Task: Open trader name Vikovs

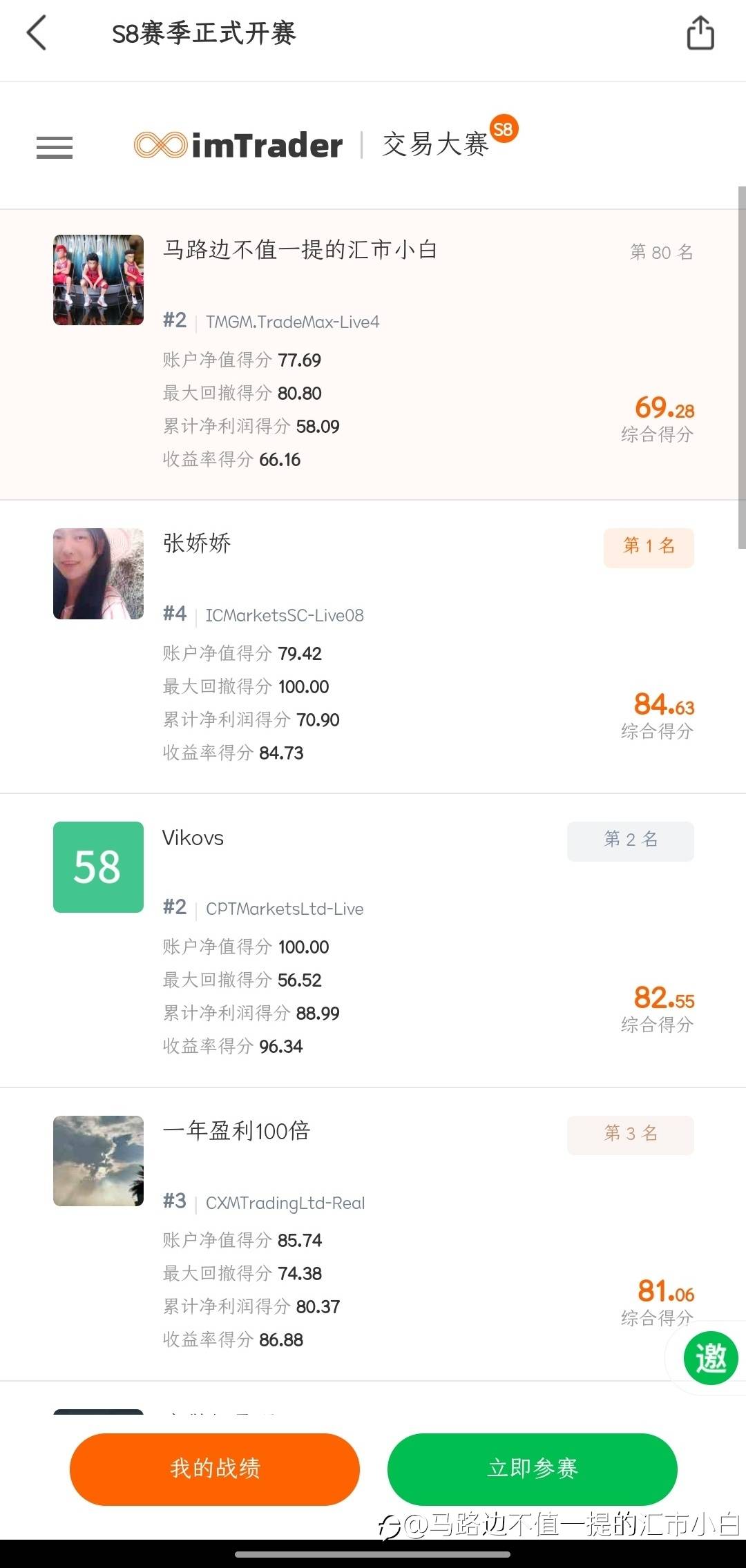Action: pyautogui.click(x=193, y=838)
